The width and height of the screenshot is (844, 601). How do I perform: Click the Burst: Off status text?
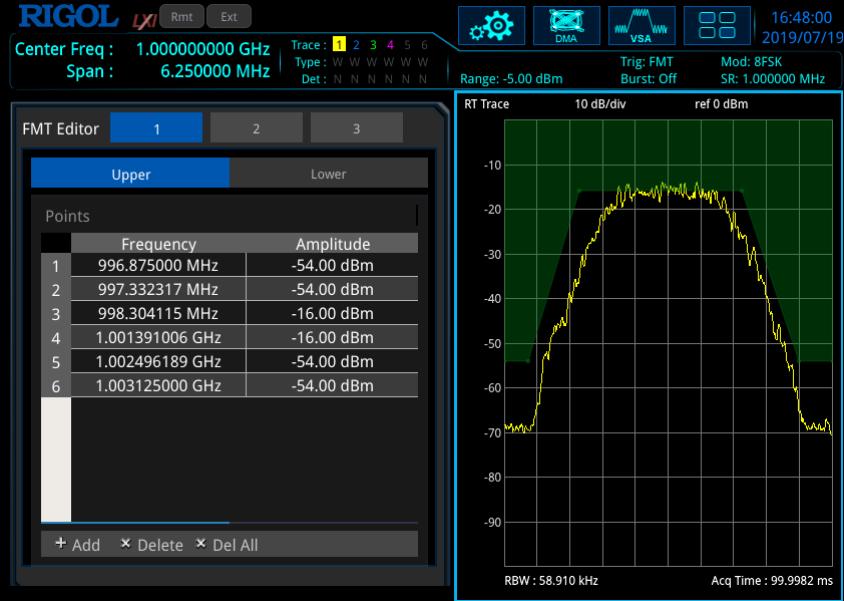[649, 79]
